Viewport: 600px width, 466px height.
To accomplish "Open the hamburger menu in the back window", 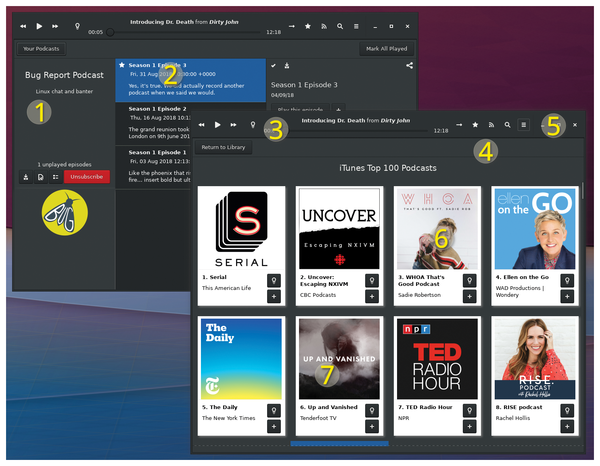I will click(x=356, y=26).
